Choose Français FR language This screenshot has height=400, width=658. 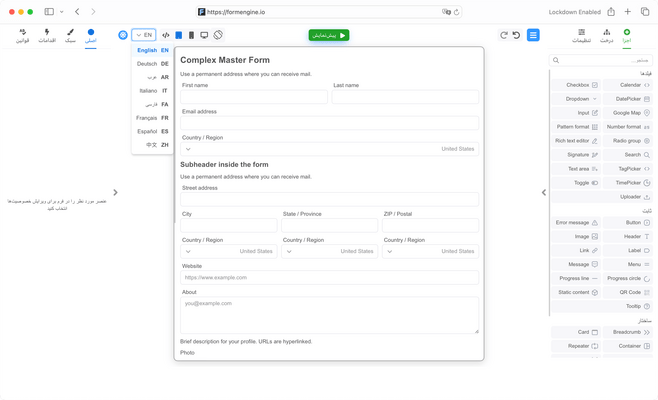[x=152, y=118]
